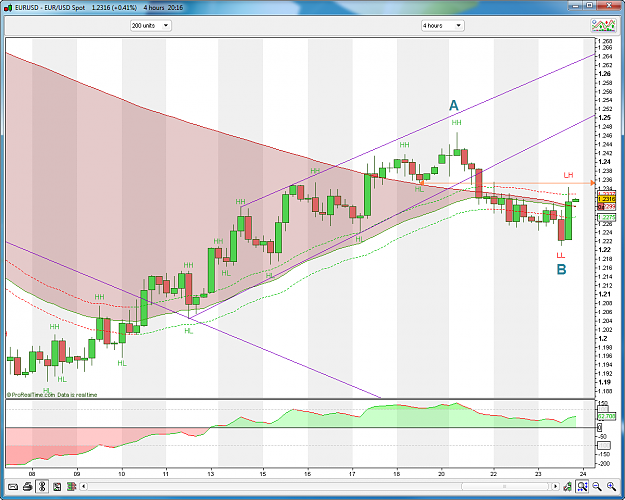The width and height of the screenshot is (625, 500).
Task: Click the green 62.703 indicator value label
Action: [x=607, y=416]
